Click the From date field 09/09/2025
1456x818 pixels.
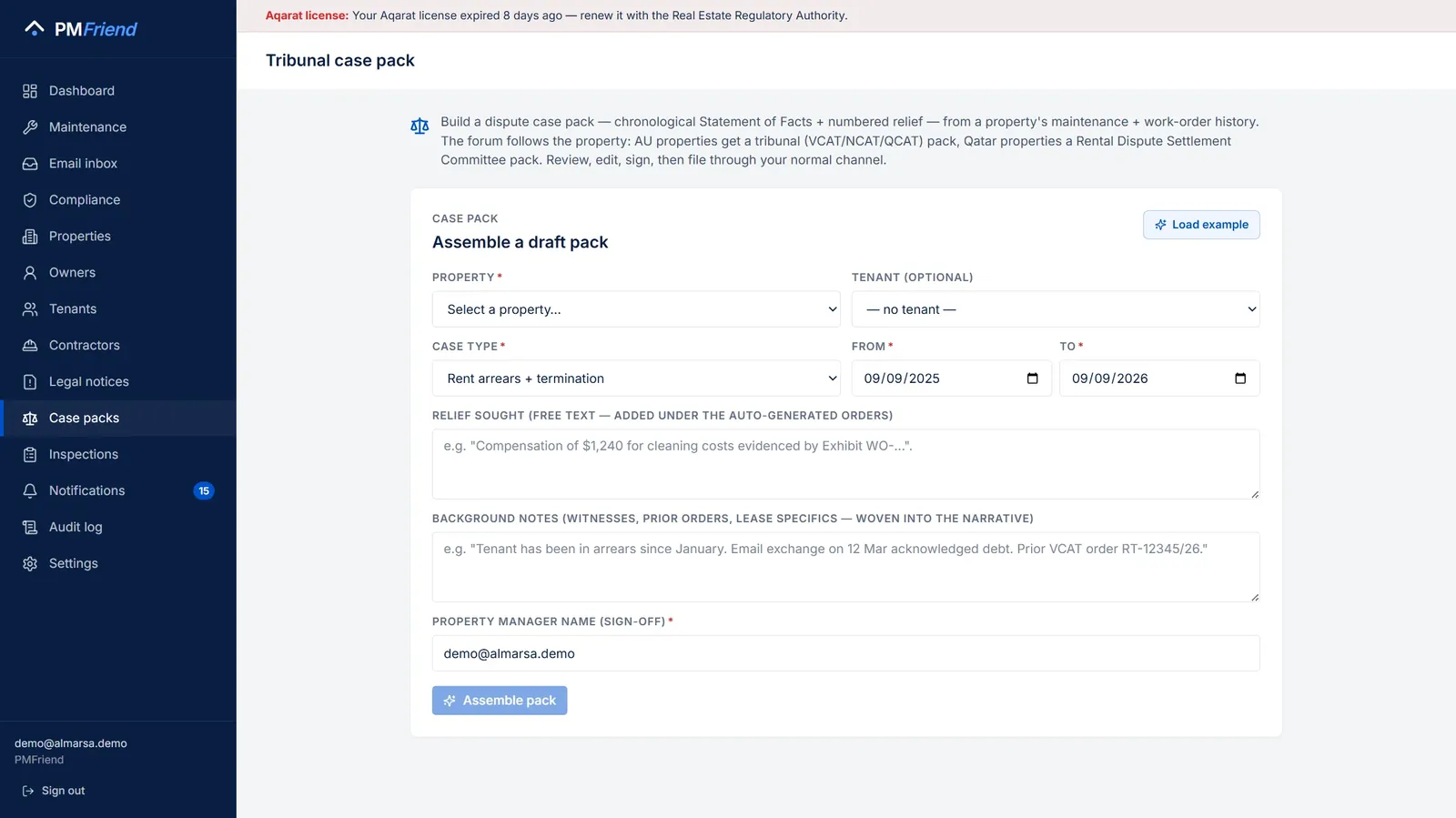point(952,379)
